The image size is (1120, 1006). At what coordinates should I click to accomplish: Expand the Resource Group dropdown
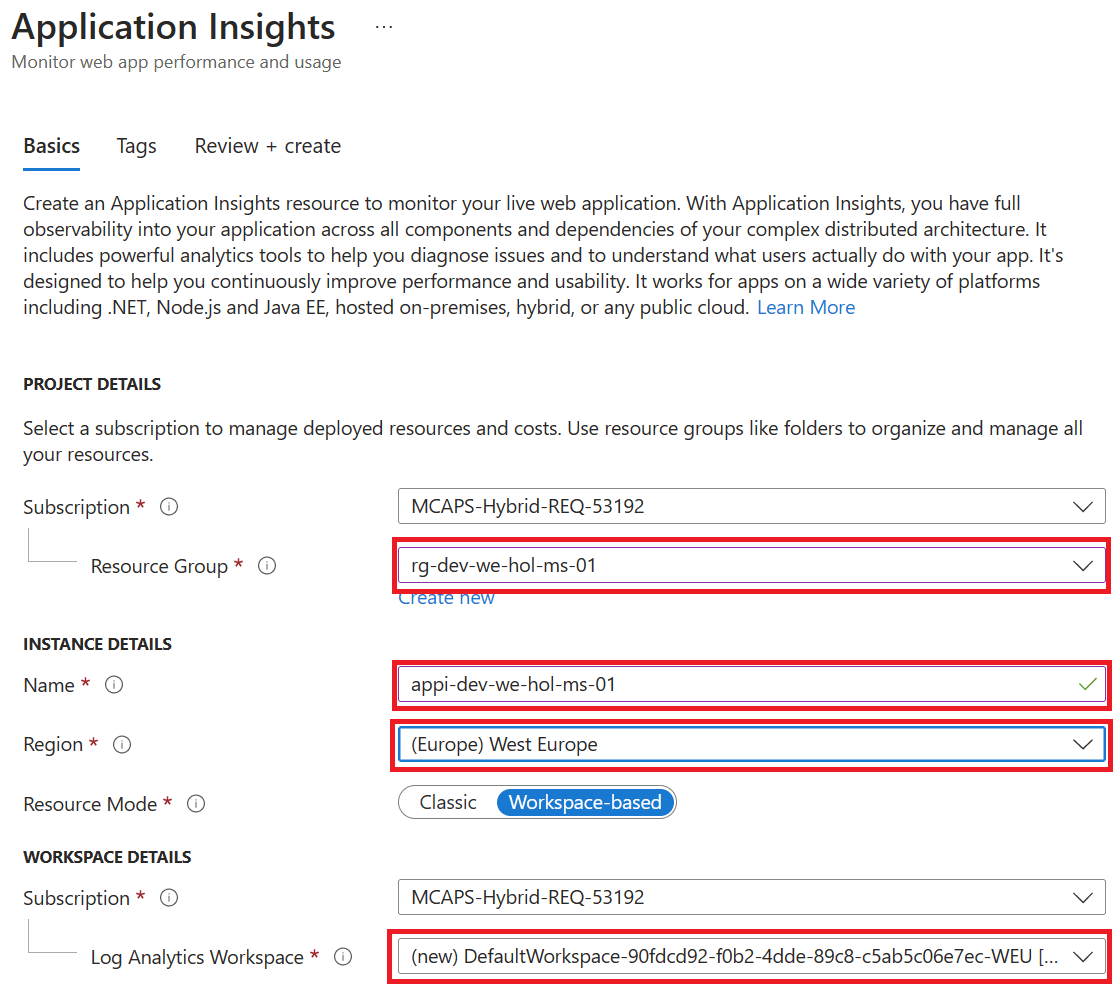1083,565
